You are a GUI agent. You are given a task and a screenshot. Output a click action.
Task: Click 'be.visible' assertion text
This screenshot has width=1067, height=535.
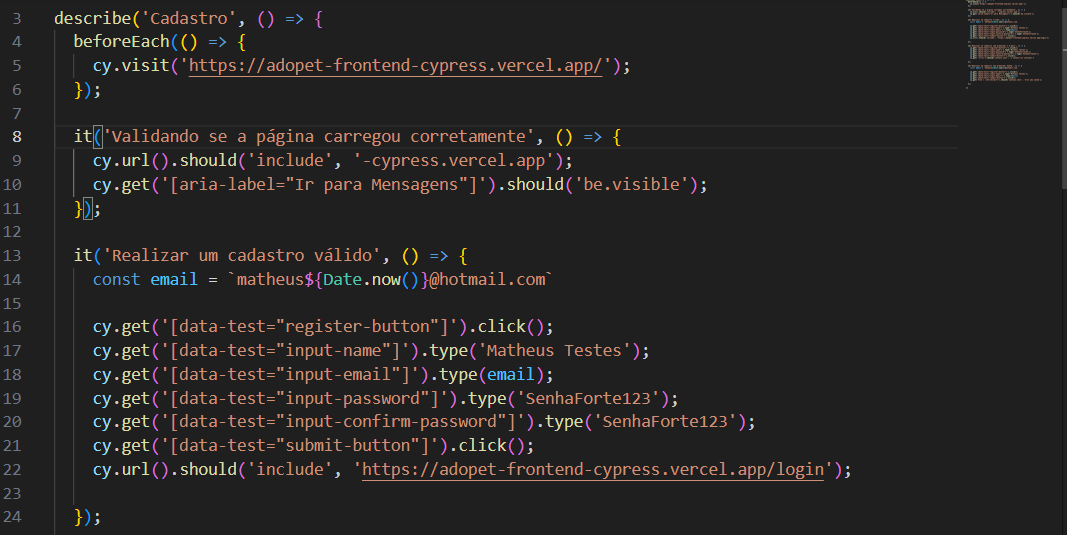(631, 184)
